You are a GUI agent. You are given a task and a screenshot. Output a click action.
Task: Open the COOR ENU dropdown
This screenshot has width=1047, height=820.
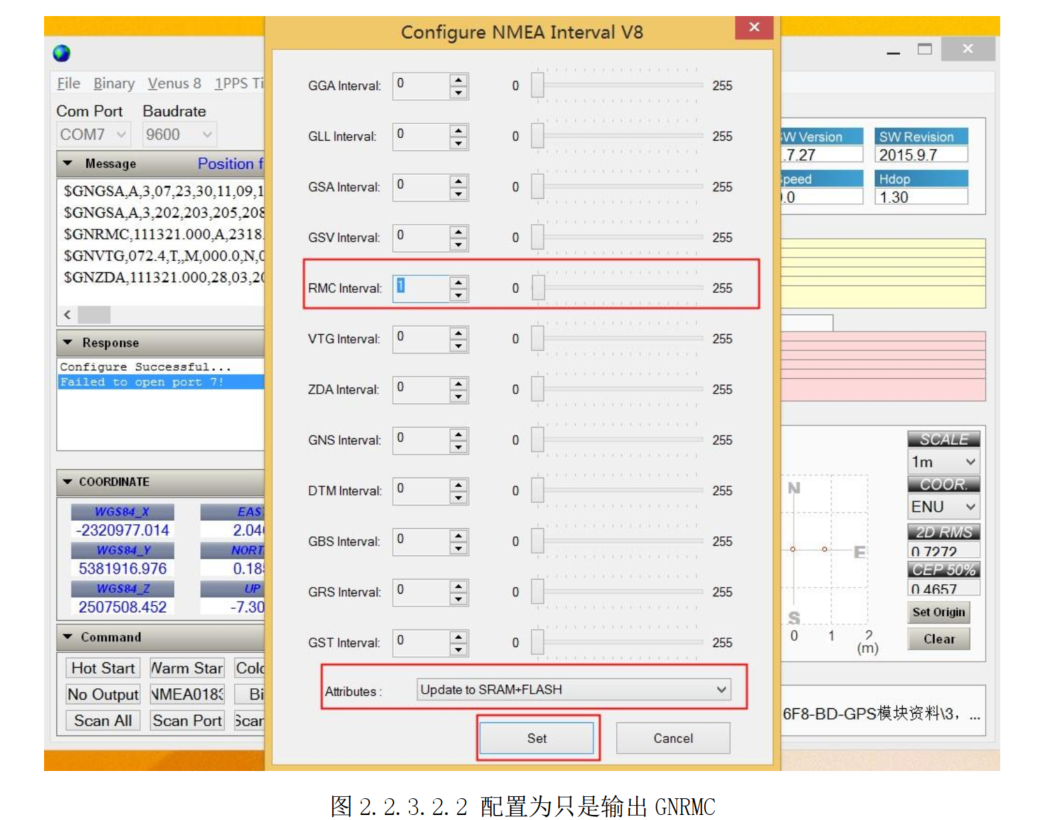pos(944,507)
